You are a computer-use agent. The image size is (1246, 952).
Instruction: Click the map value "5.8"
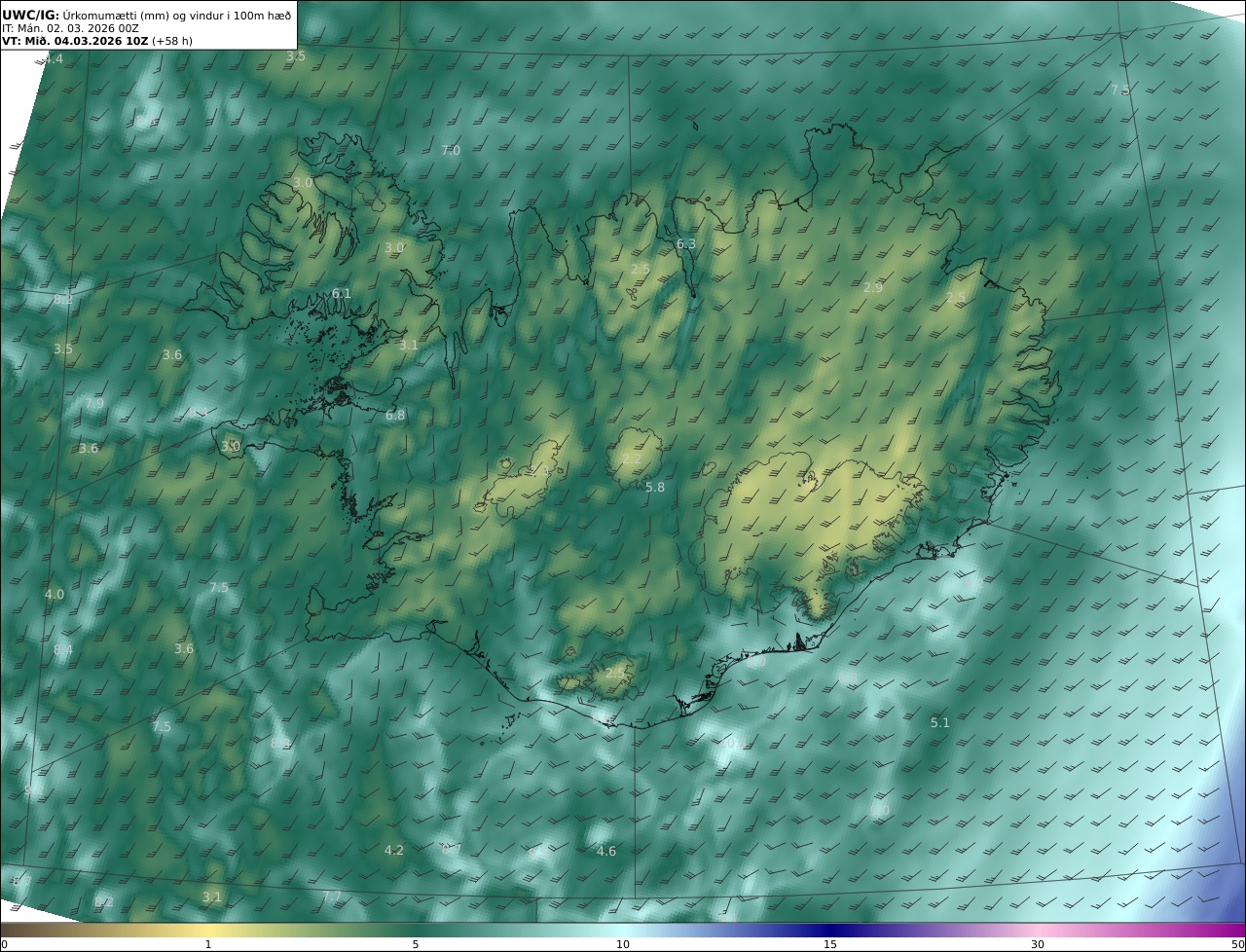(655, 488)
